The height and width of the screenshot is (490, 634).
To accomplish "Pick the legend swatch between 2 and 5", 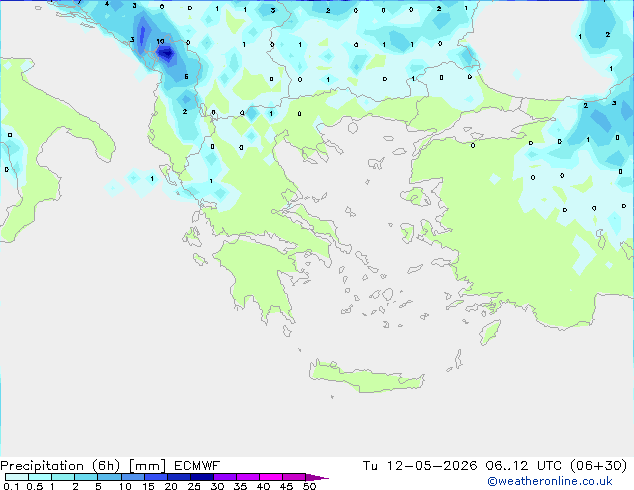I will tap(86, 477).
